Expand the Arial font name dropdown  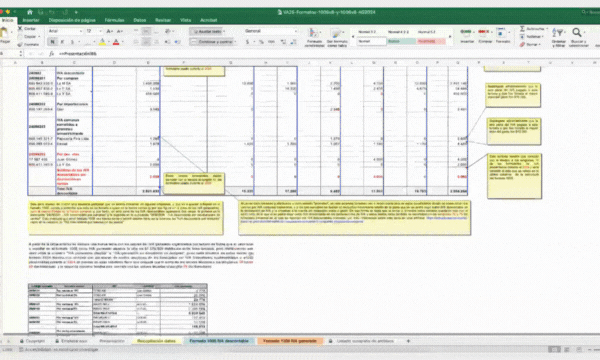point(81,31)
